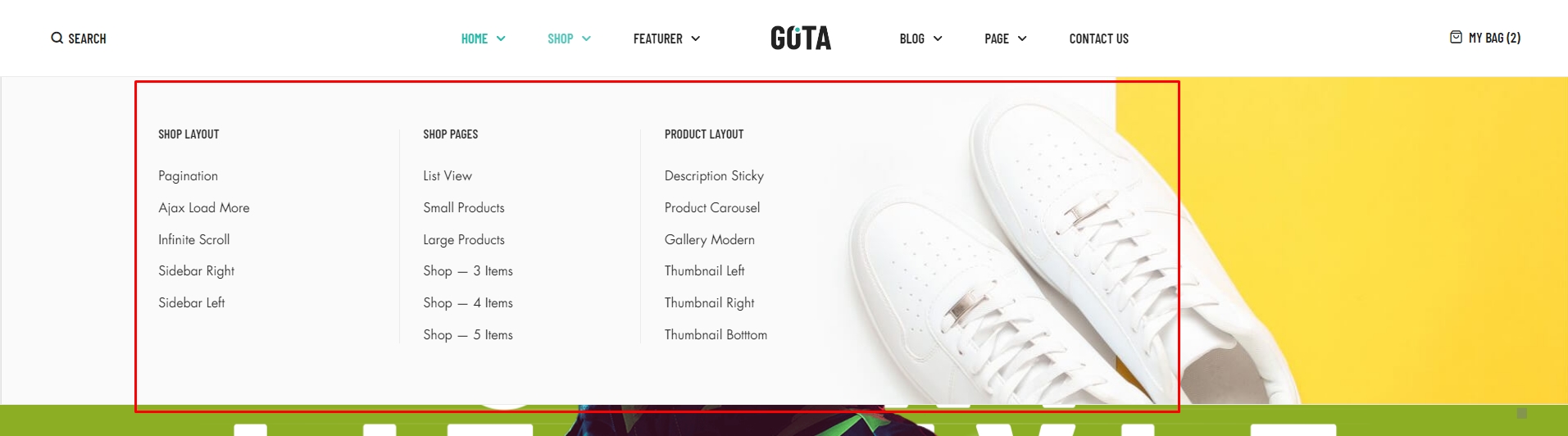Image resolution: width=1568 pixels, height=436 pixels.
Task: Select Pagination shop layout
Action: [x=188, y=175]
